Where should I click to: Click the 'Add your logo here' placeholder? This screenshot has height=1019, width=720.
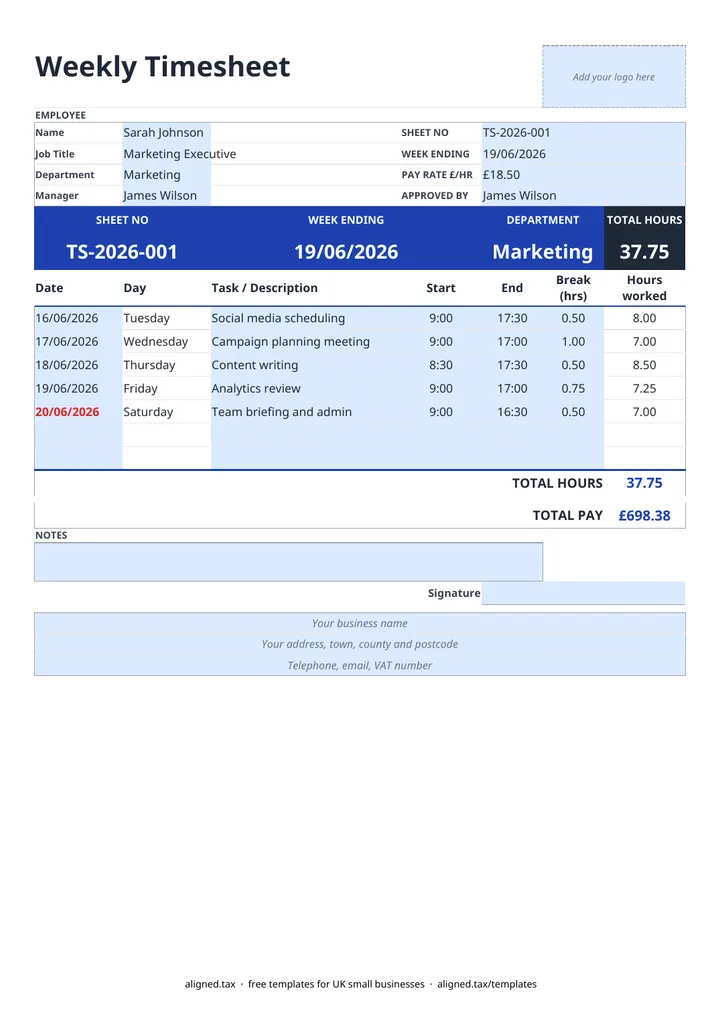[x=613, y=77]
